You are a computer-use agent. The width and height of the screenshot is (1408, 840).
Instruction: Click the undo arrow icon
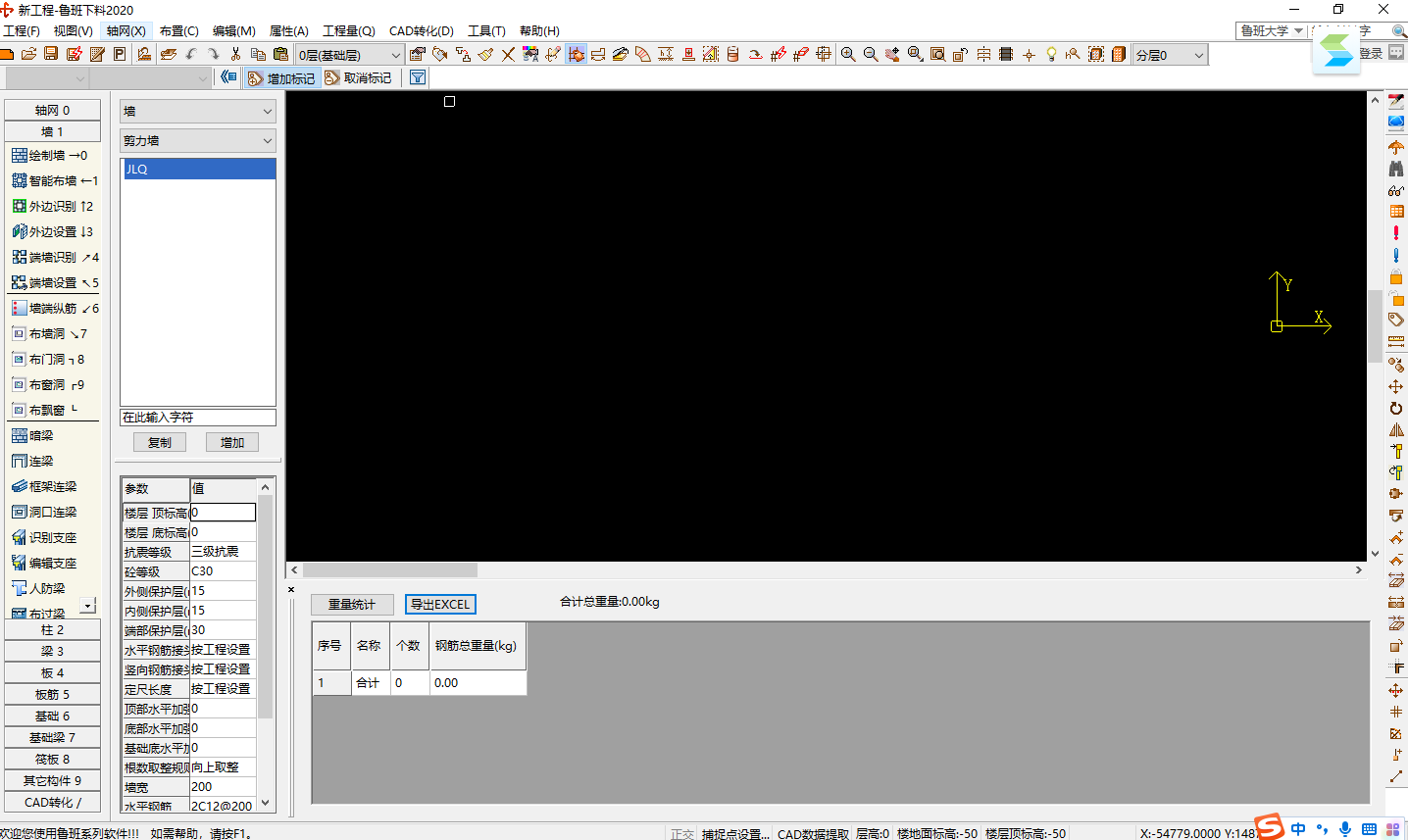[191, 54]
